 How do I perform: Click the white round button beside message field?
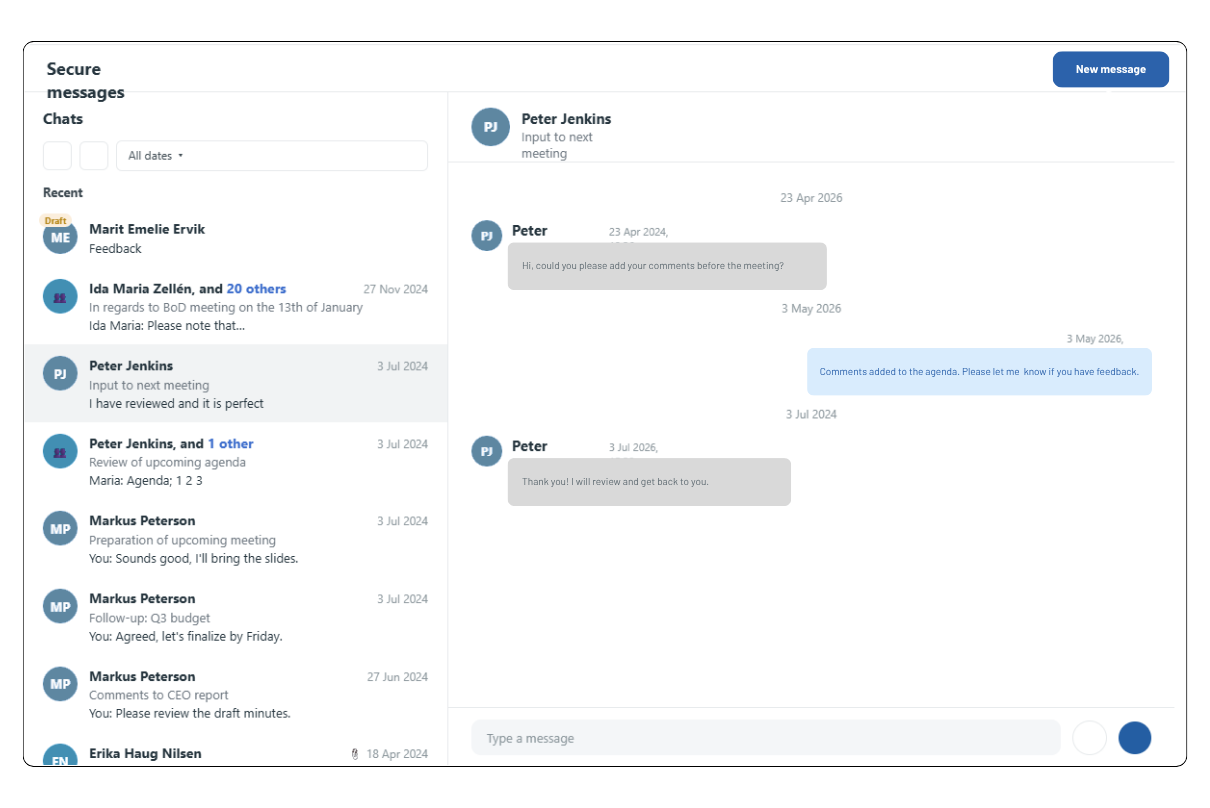click(1089, 738)
